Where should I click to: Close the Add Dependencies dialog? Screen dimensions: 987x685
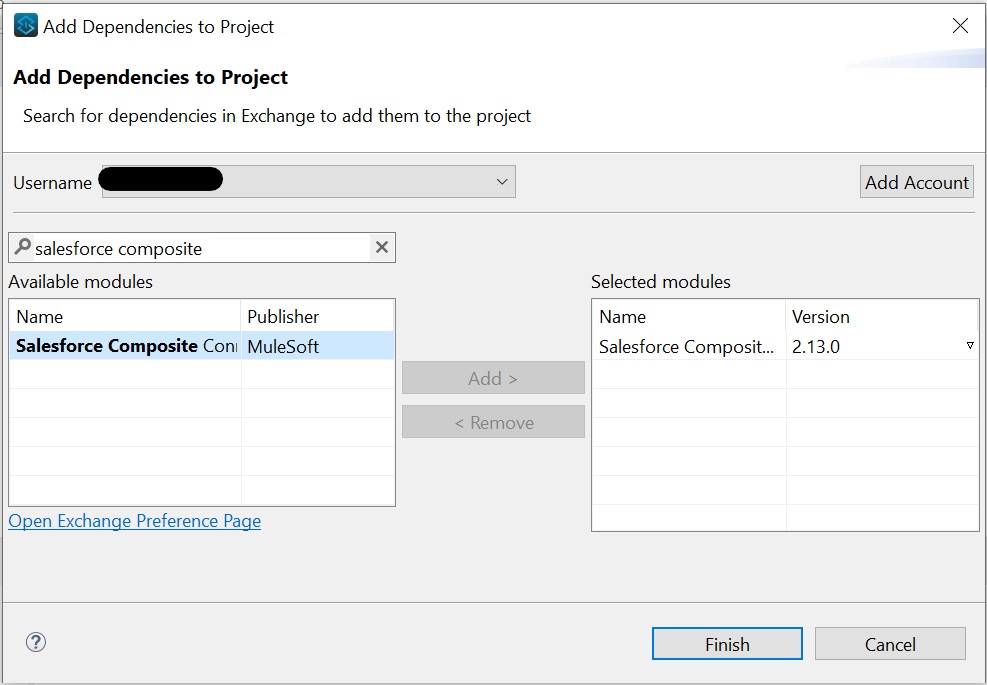click(x=960, y=26)
